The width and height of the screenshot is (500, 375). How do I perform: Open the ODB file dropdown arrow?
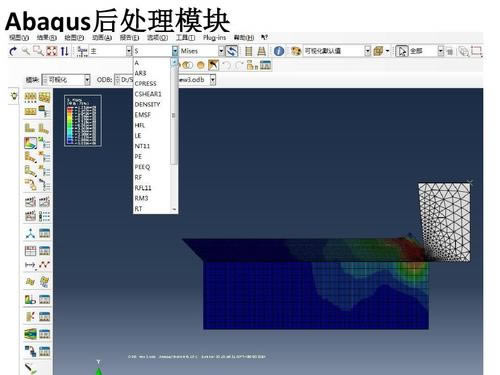coord(213,80)
